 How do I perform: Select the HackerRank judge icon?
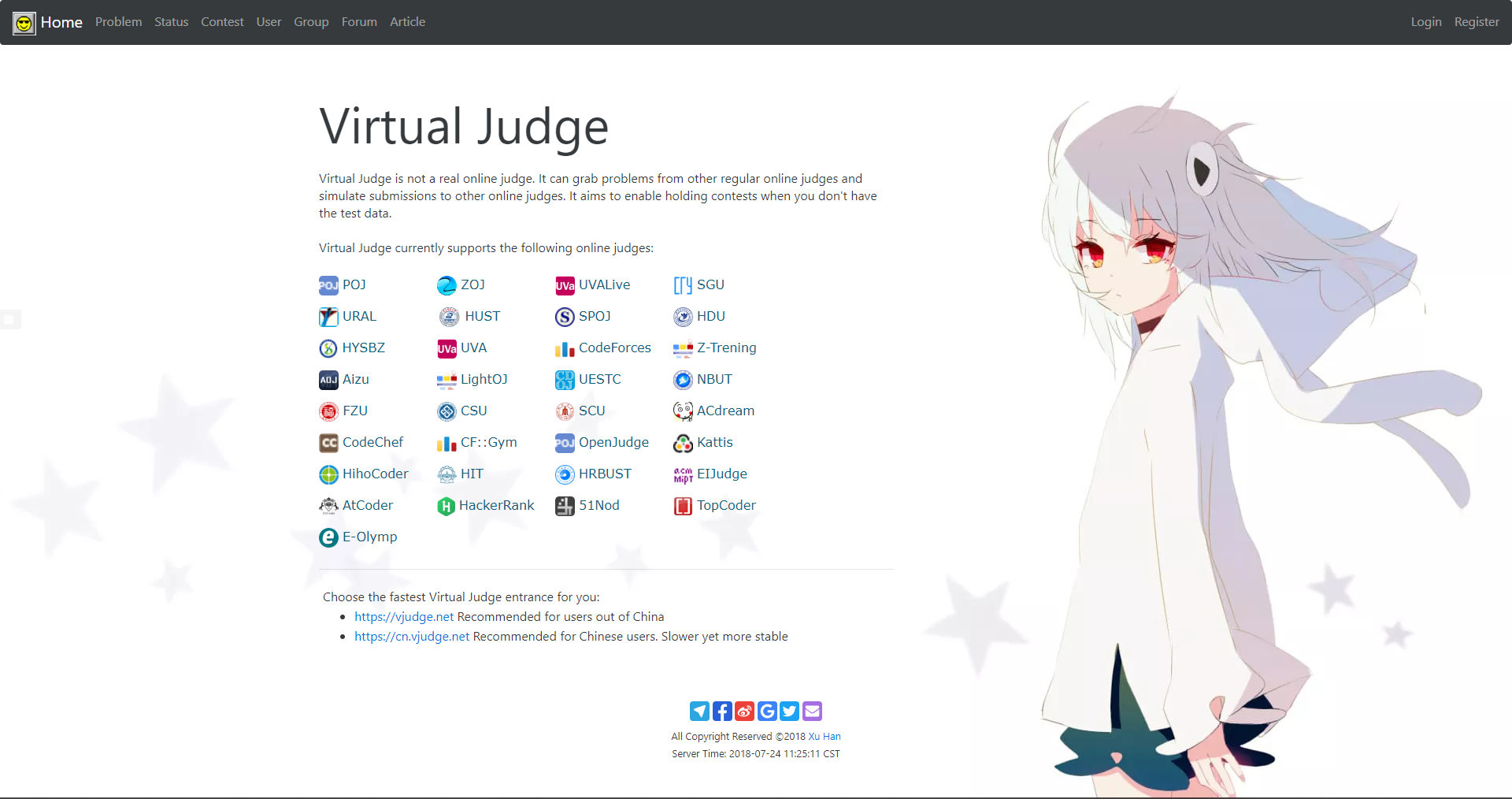[x=447, y=506]
